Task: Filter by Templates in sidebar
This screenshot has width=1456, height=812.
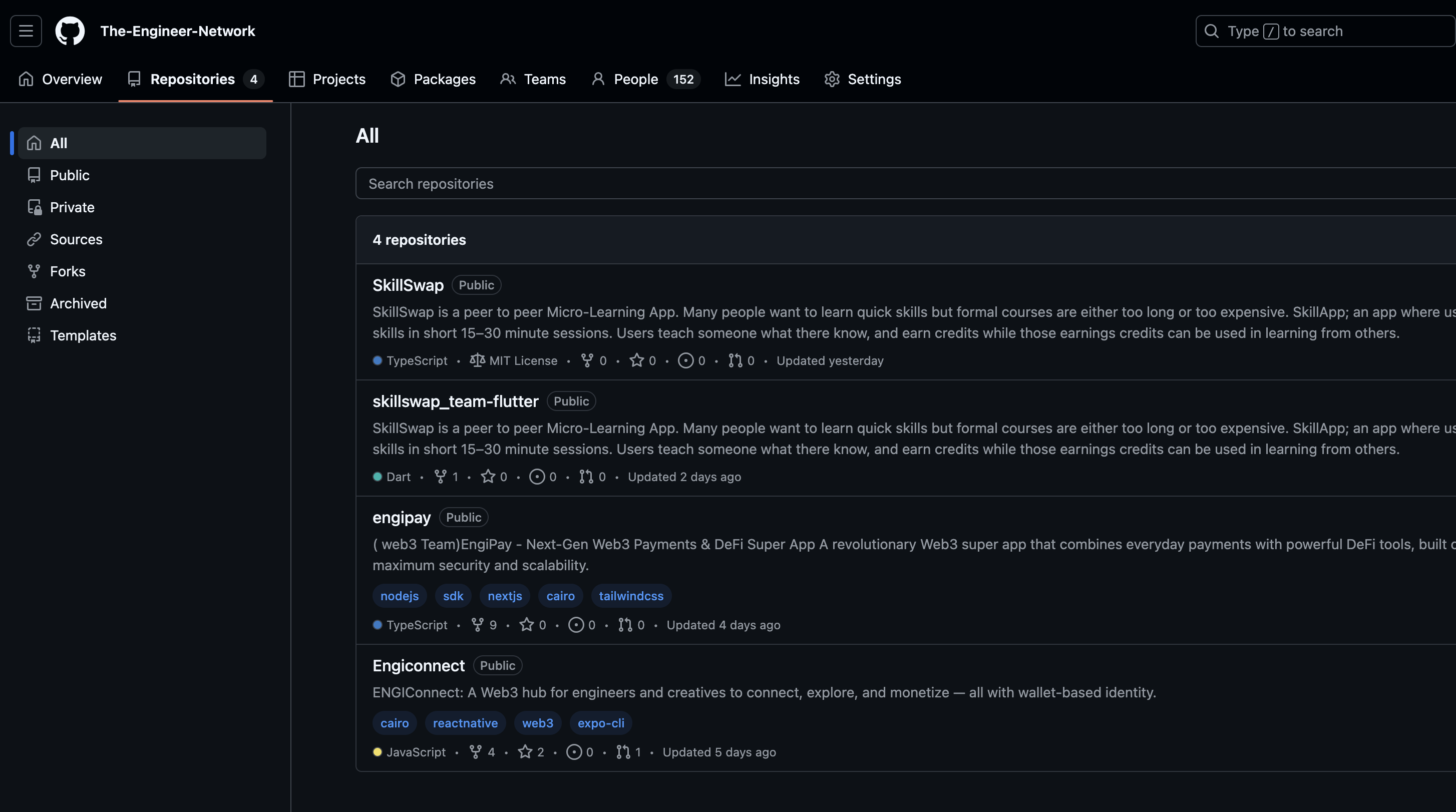Action: coord(83,335)
